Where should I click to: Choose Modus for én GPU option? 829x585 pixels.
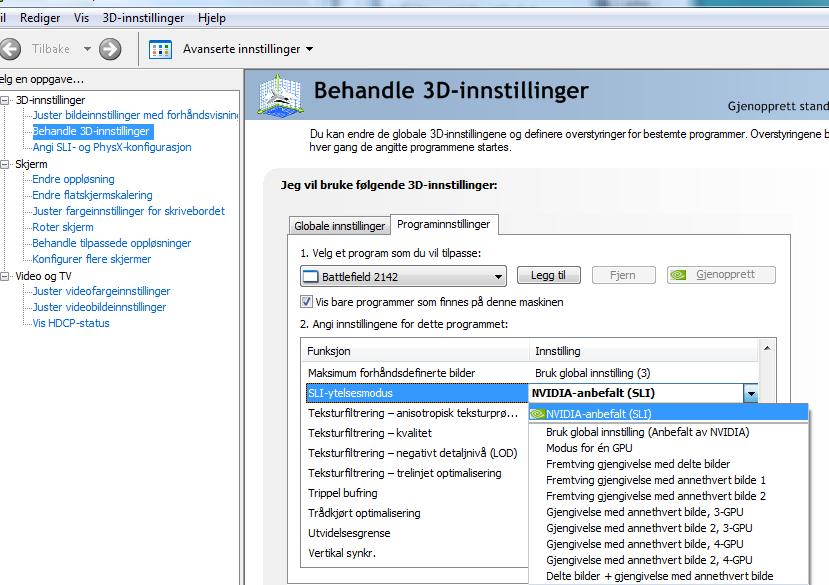[x=669, y=448]
